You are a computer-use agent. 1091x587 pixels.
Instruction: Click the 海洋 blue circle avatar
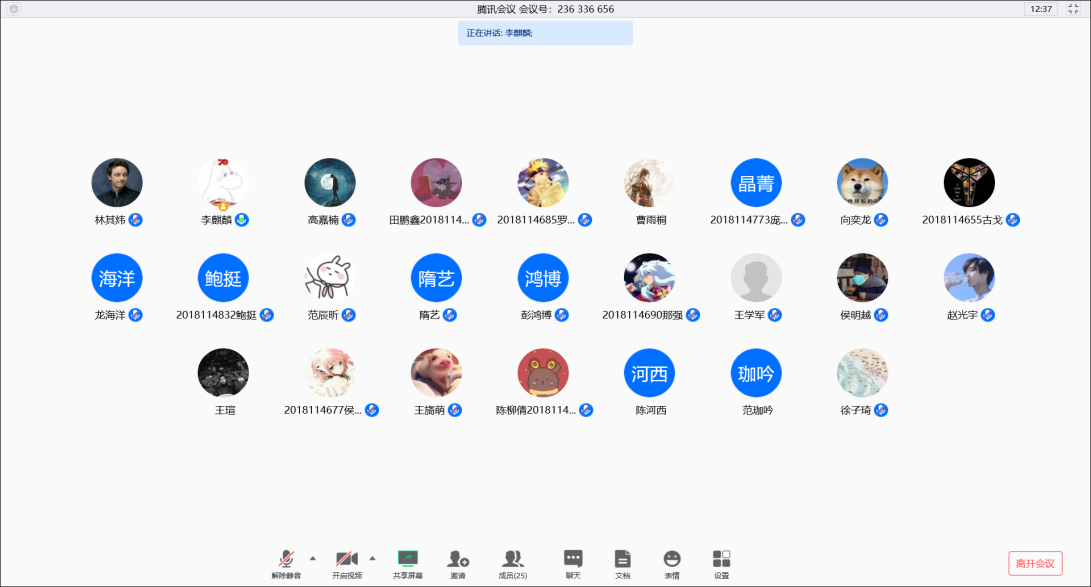point(117,278)
